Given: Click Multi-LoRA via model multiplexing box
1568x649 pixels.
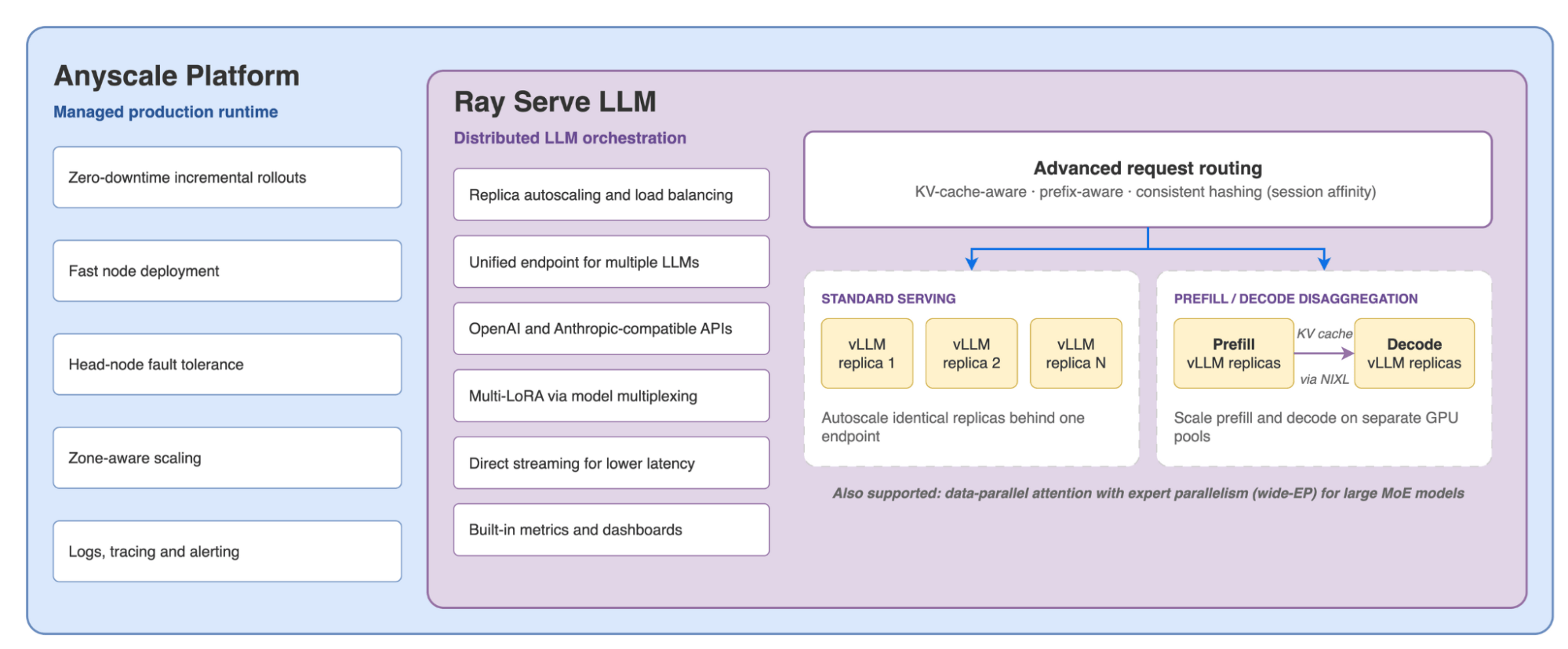Looking at the screenshot, I should (x=611, y=396).
